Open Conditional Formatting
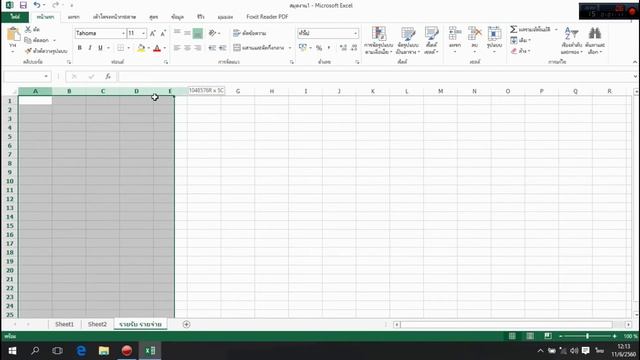The image size is (640, 360). [x=378, y=40]
